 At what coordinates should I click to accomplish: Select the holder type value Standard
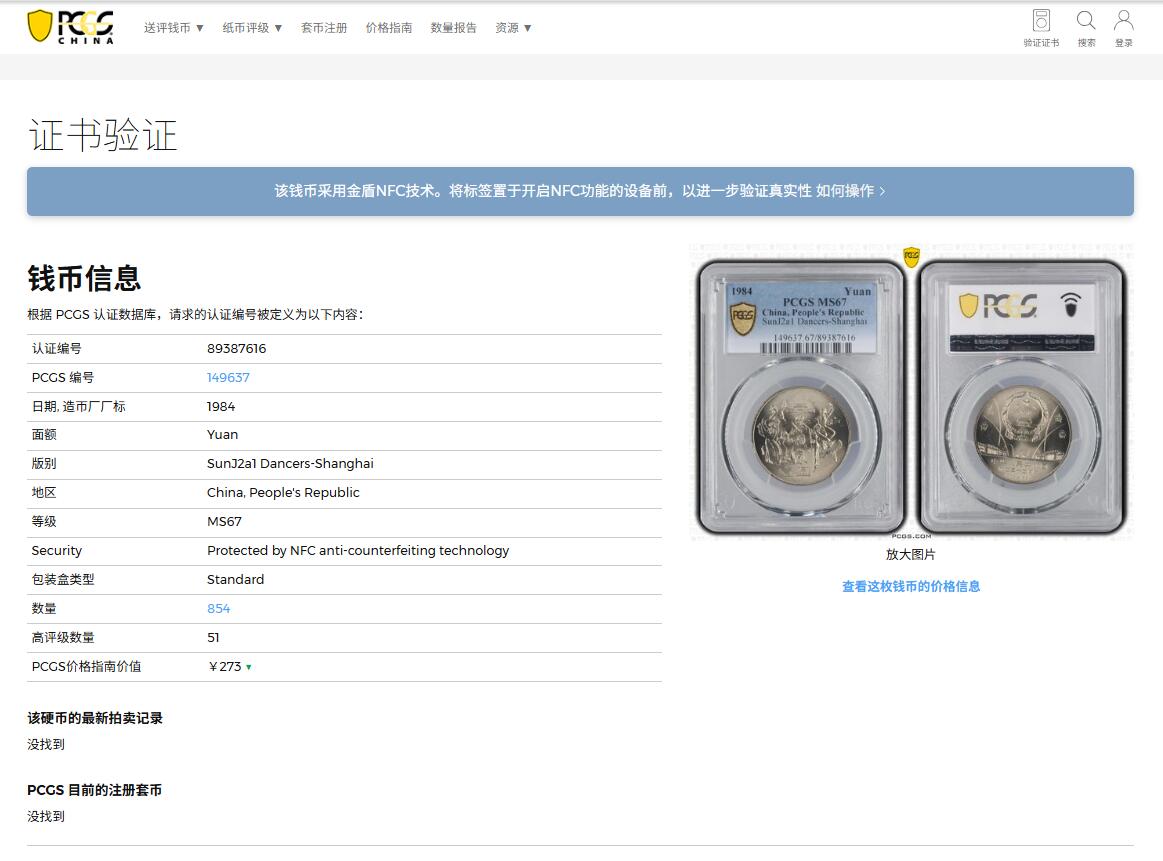pos(235,579)
